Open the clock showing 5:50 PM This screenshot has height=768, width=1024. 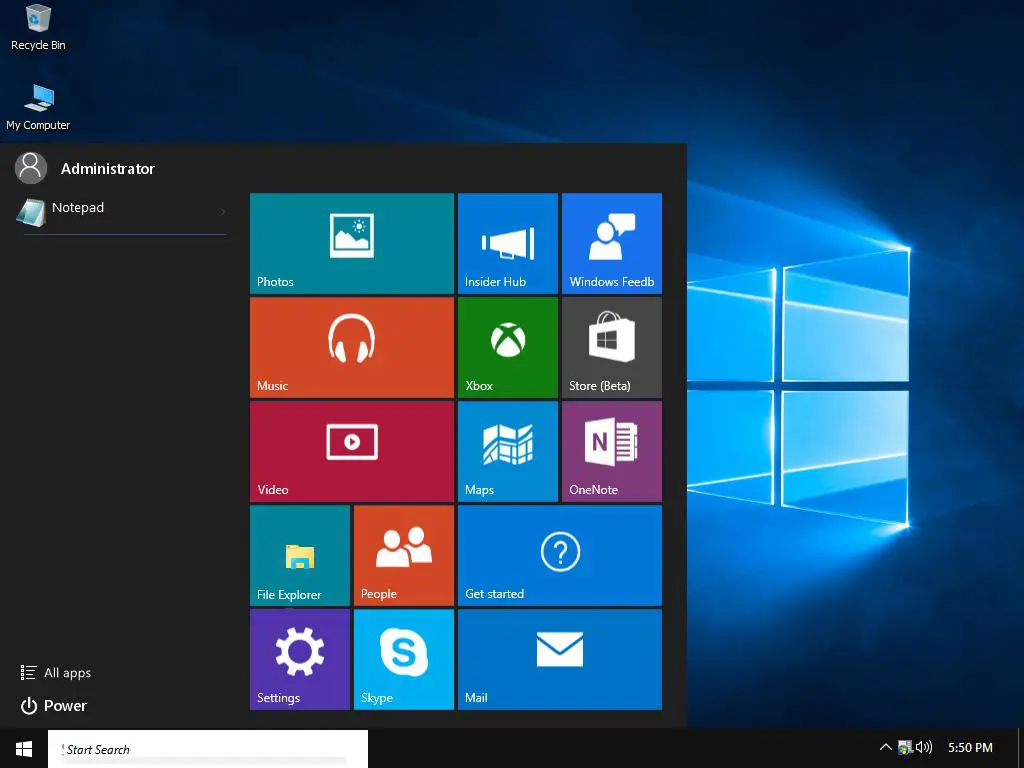pyautogui.click(x=970, y=748)
